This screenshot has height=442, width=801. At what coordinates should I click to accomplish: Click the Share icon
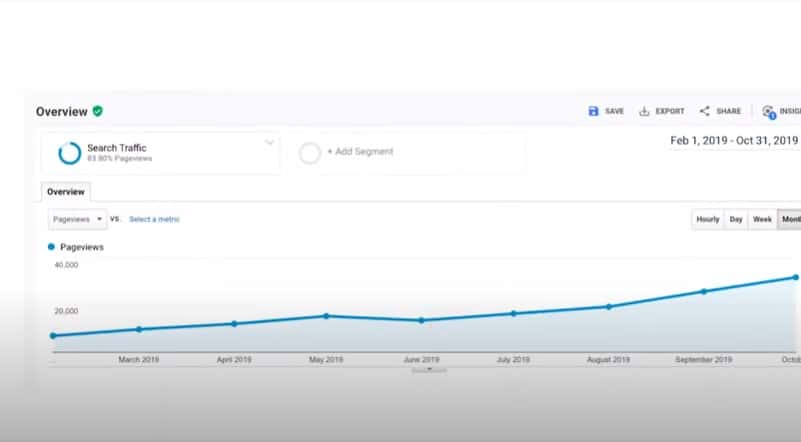(x=704, y=111)
